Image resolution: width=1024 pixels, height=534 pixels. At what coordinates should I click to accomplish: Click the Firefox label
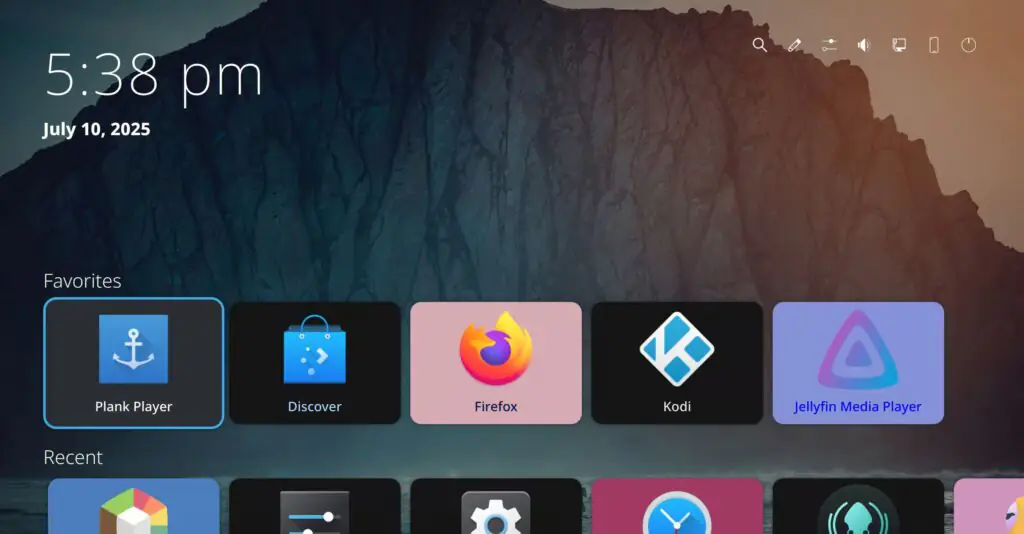pyautogui.click(x=496, y=407)
